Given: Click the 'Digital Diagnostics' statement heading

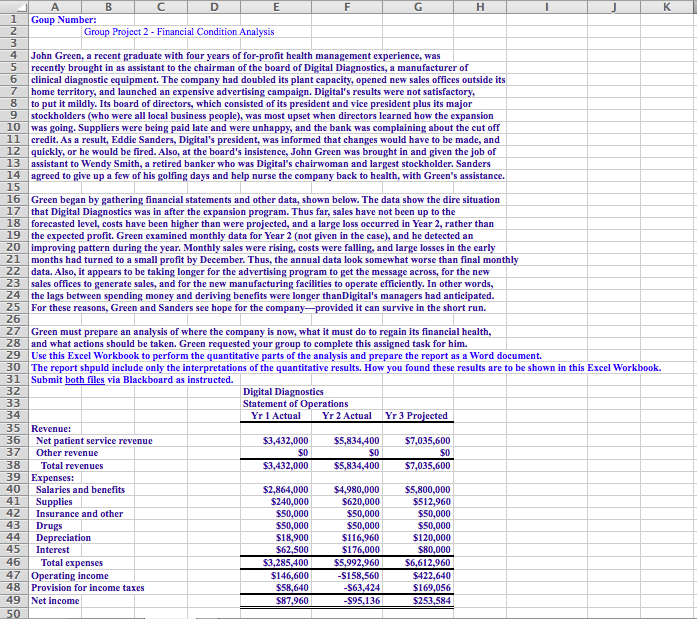Looking at the screenshot, I should point(283,392).
